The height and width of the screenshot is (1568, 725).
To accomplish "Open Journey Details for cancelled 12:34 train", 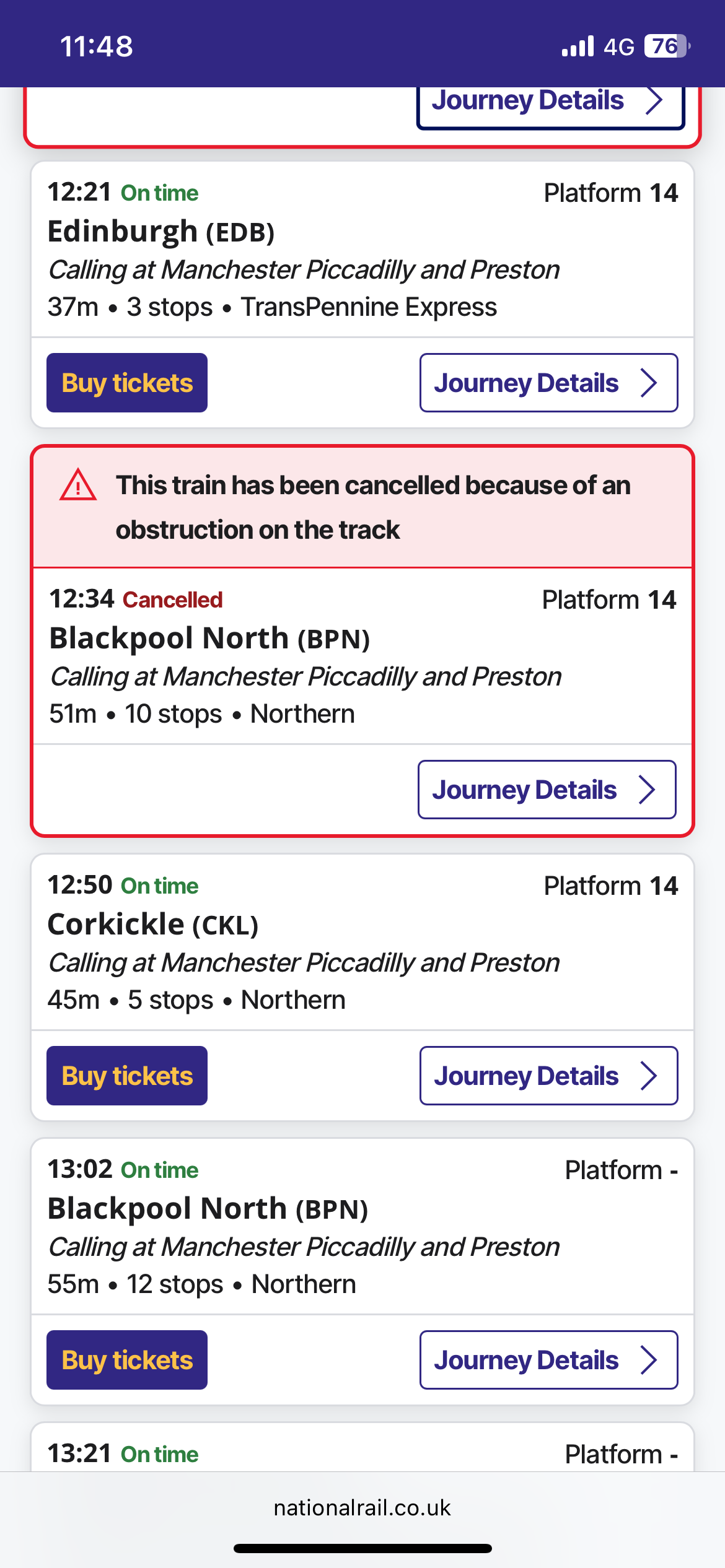I will (525, 790).
